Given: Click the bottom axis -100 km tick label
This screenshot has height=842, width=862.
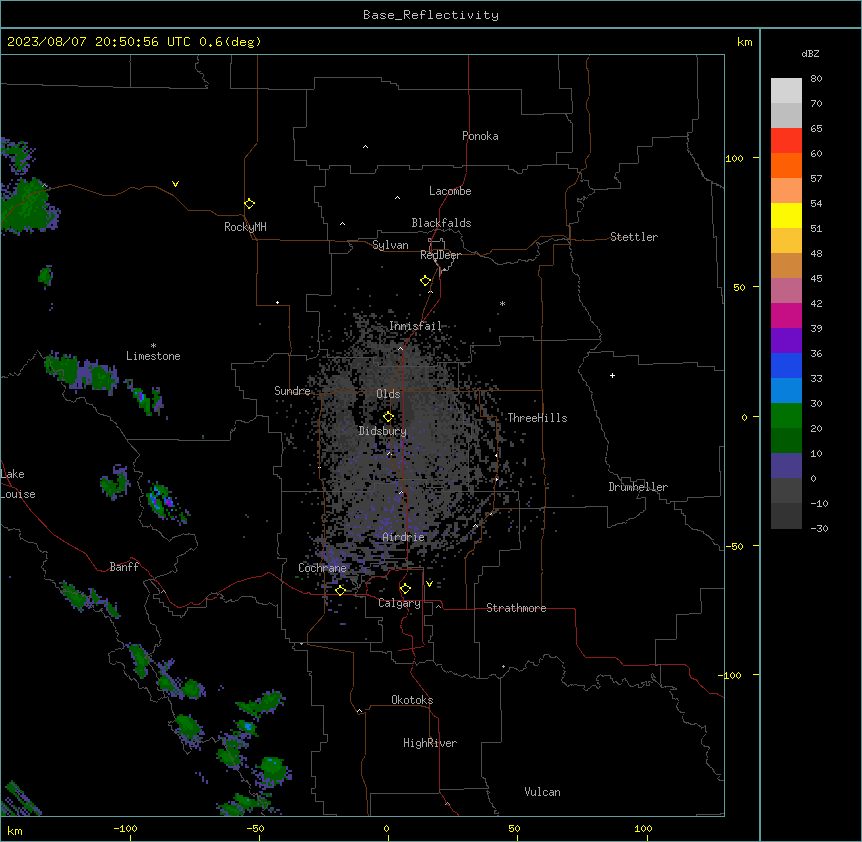Looking at the screenshot, I should click(x=125, y=828).
